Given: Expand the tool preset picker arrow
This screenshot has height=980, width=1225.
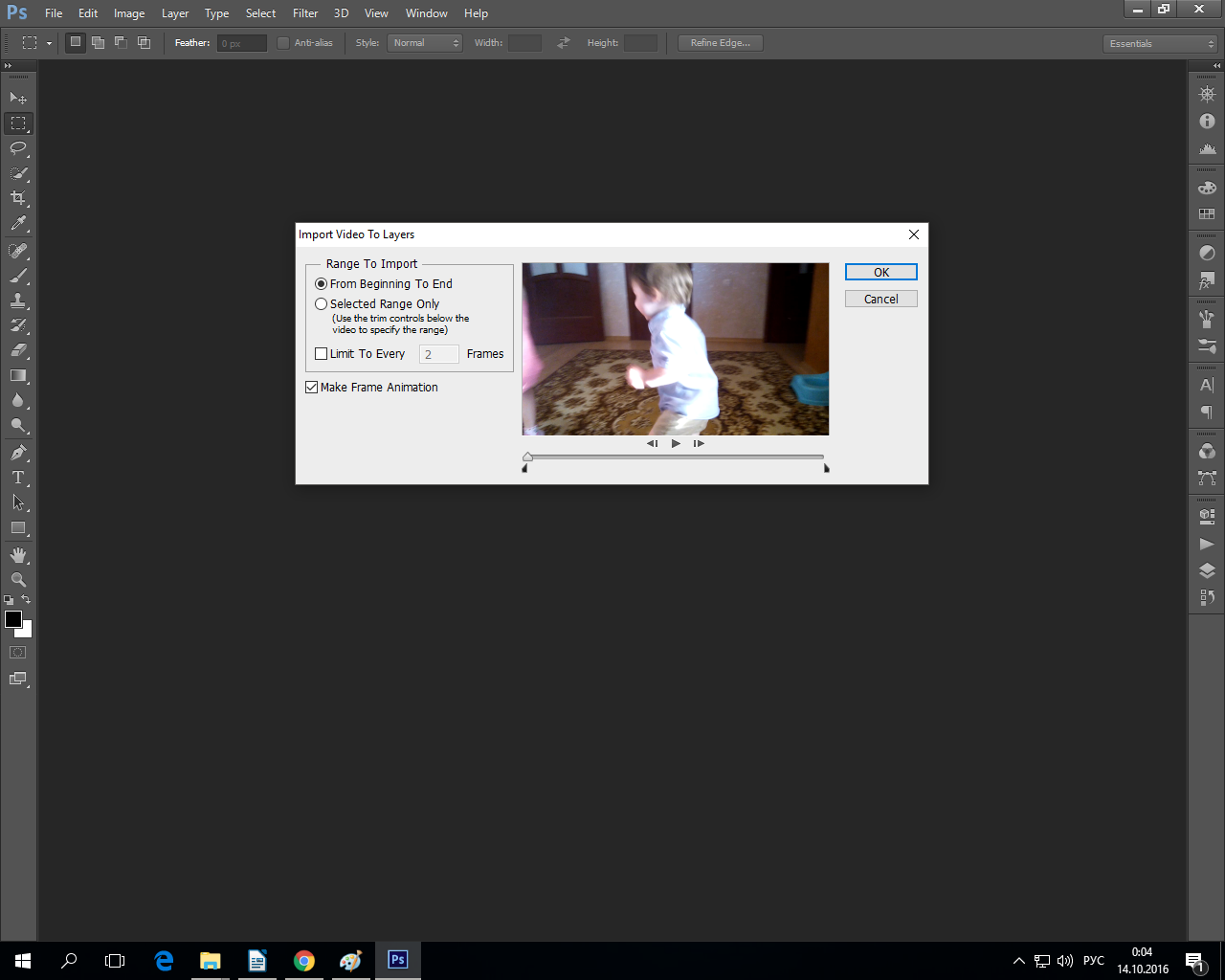Looking at the screenshot, I should [49, 44].
